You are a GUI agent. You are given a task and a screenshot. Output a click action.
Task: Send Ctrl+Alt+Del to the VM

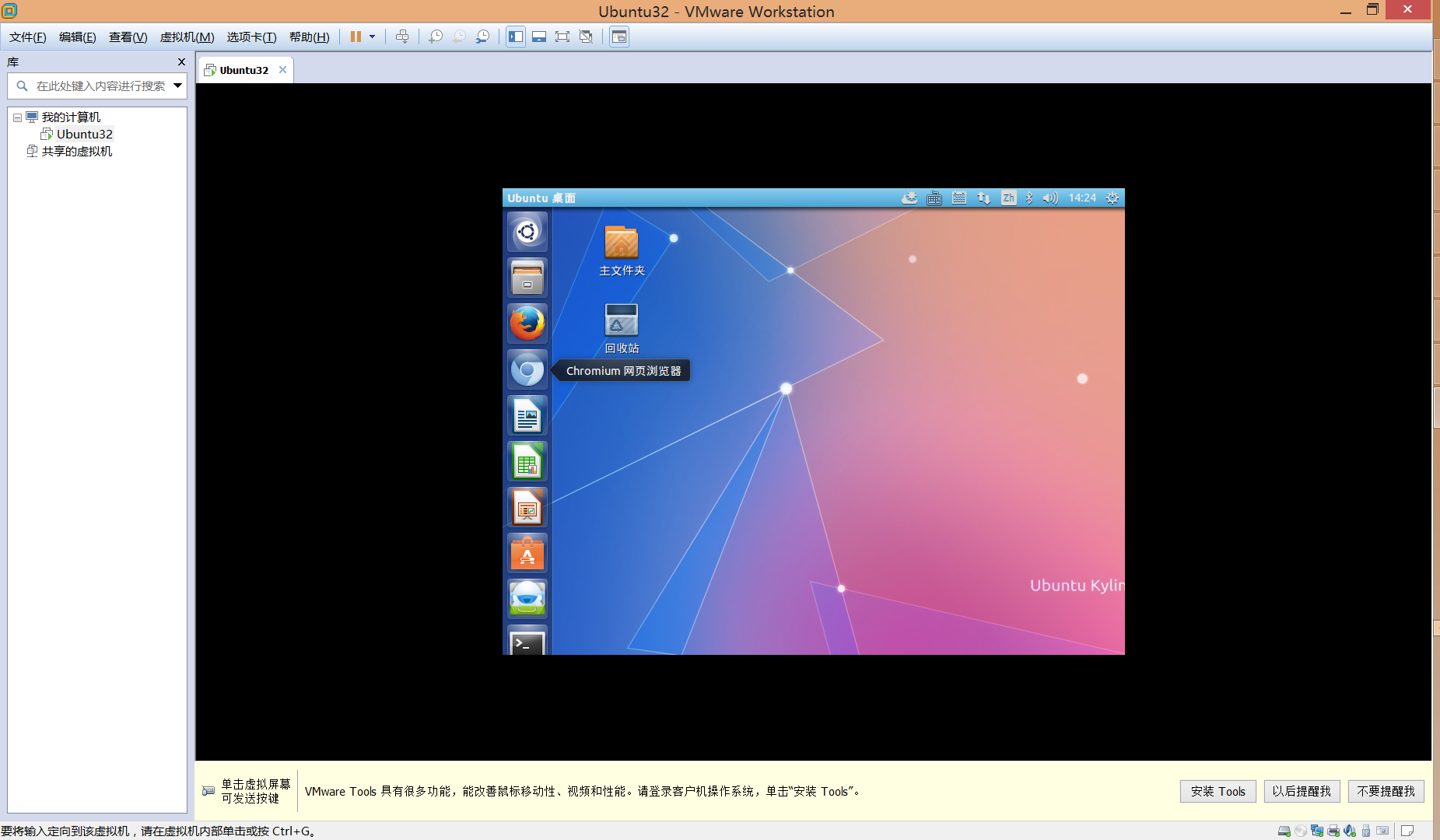pos(402,37)
